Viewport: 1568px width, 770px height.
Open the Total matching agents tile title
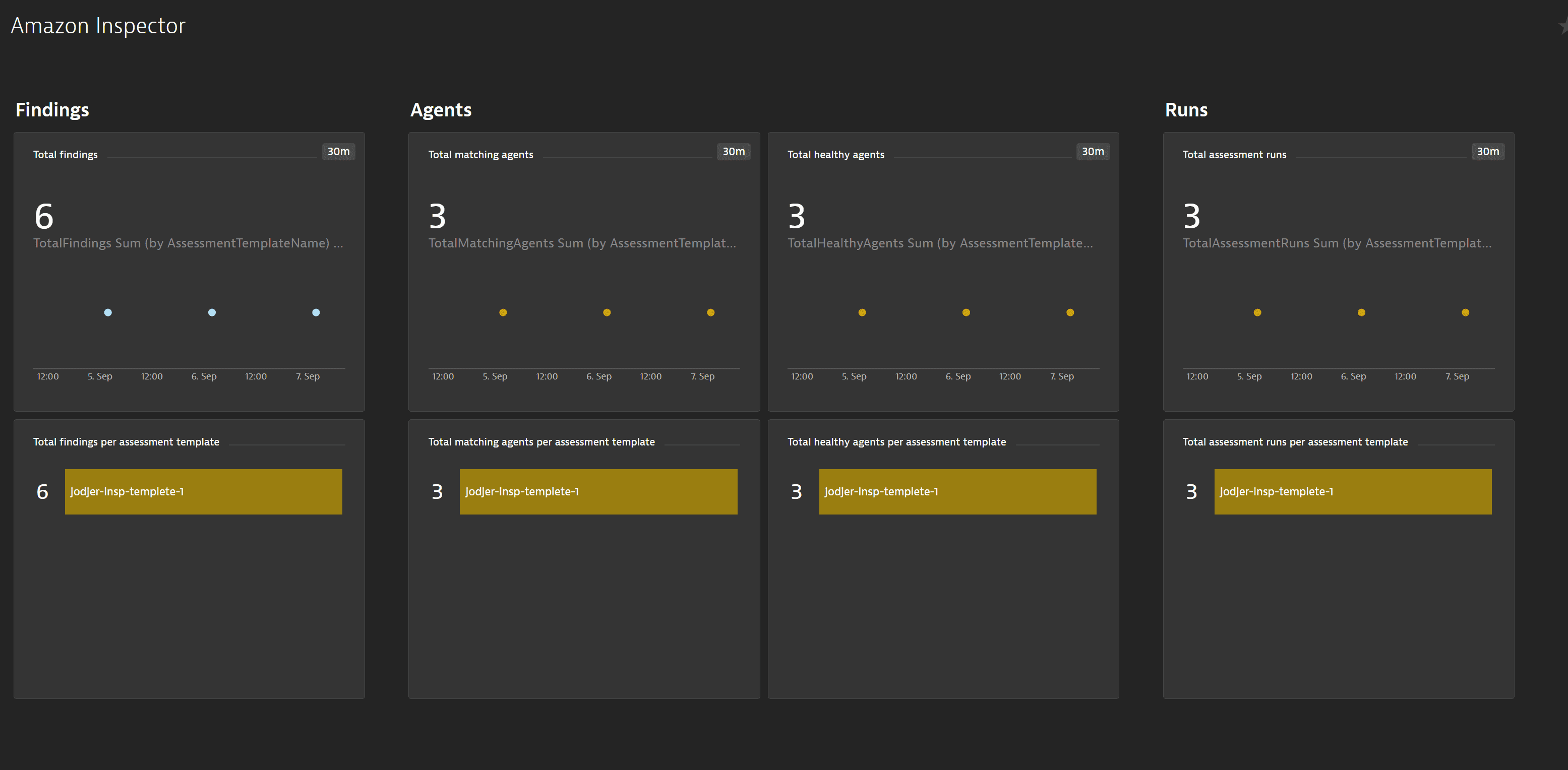[x=480, y=155]
